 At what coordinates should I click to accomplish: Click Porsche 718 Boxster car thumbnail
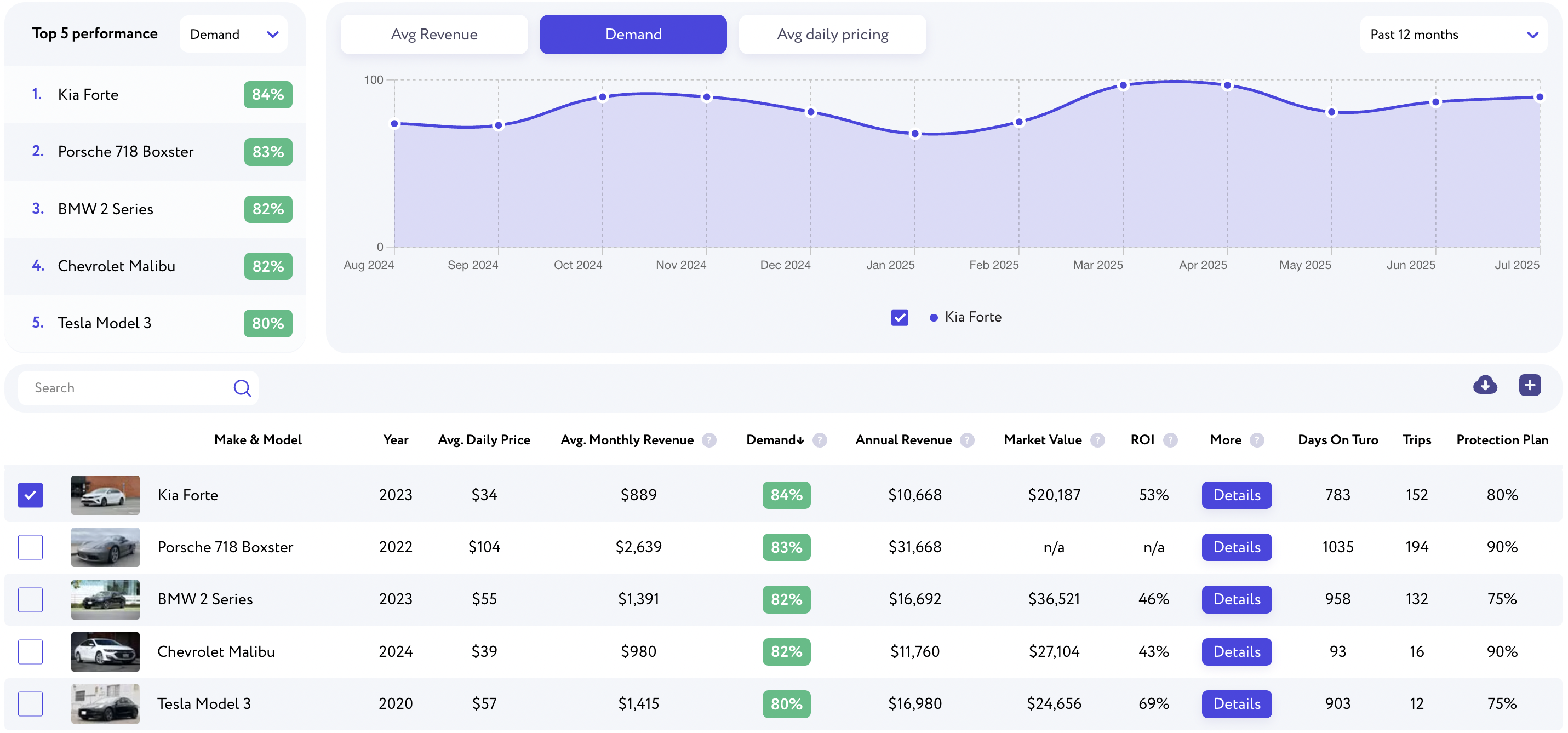click(x=105, y=547)
